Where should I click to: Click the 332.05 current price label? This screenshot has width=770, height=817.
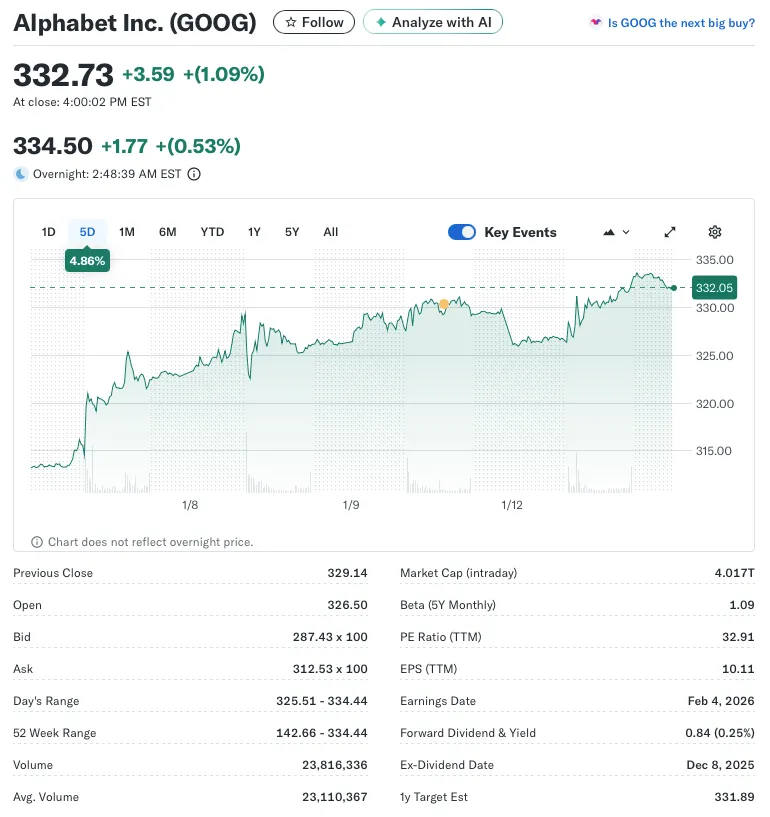(714, 288)
